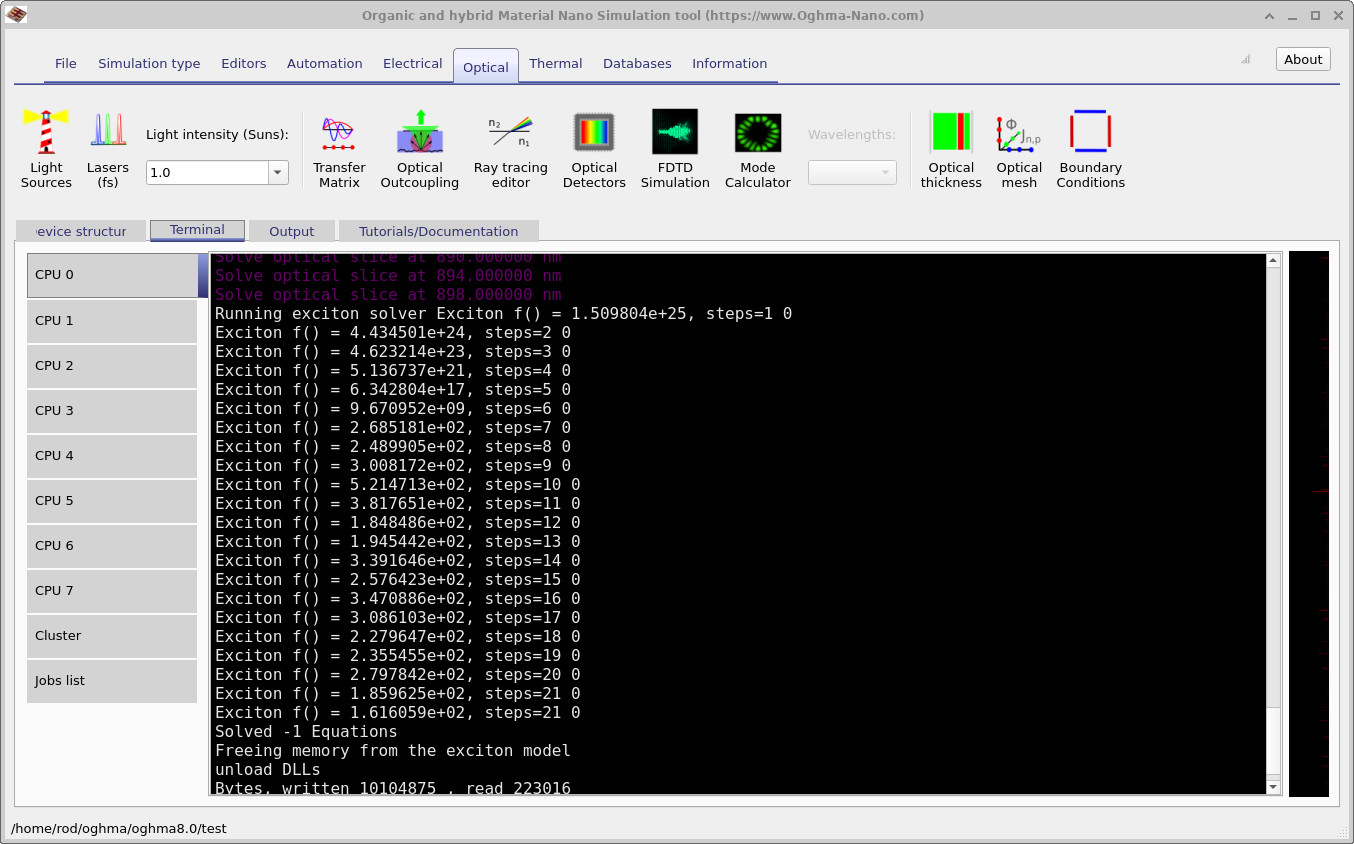
Task: Click the terminal scrollbar down arrow
Action: point(1273,788)
